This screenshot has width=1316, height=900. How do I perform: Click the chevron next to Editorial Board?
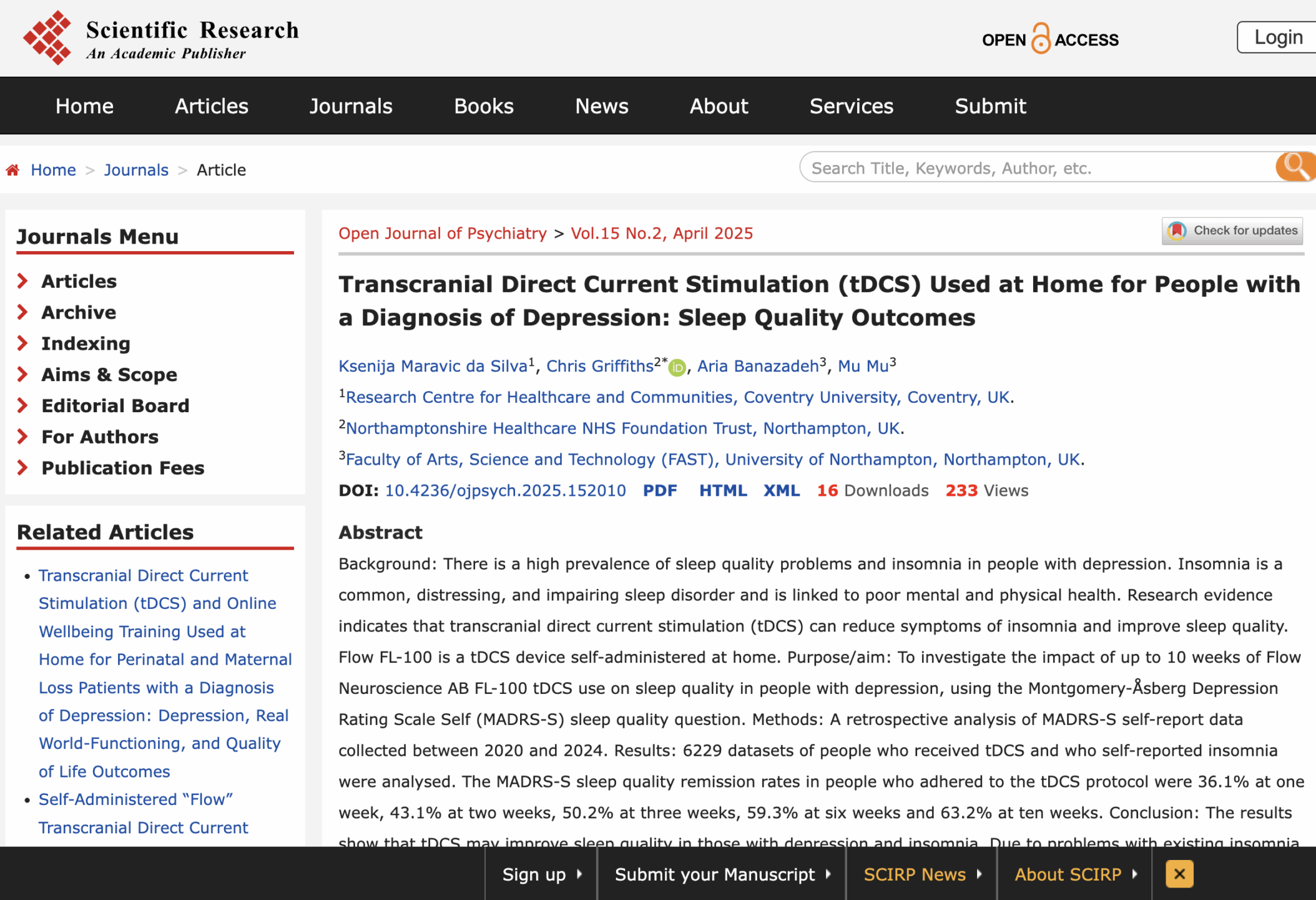coord(22,405)
